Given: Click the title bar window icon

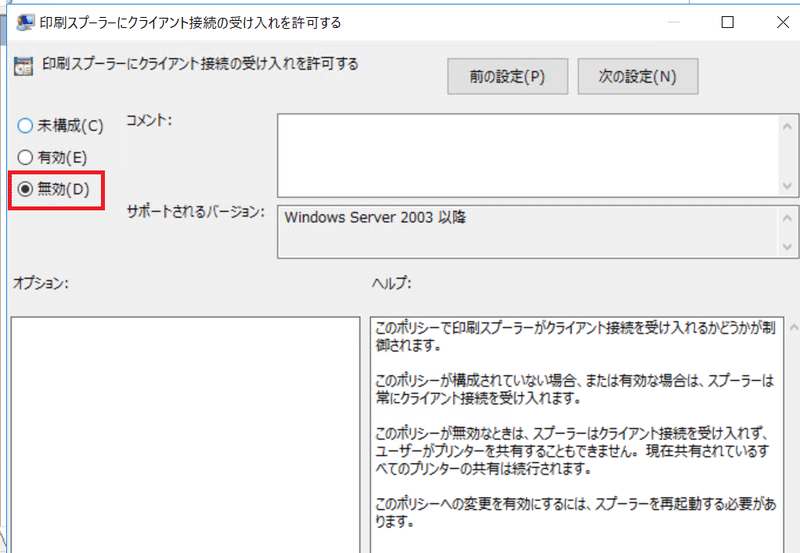Looking at the screenshot, I should click(25, 22).
